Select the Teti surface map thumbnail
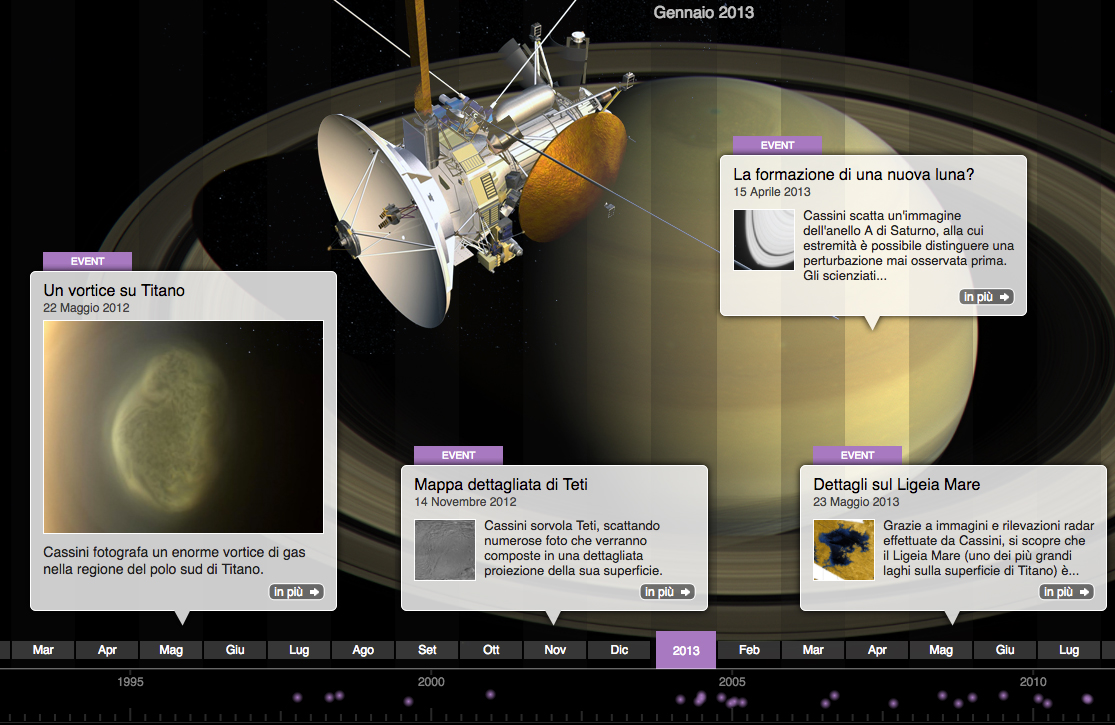1115x725 pixels. [x=444, y=549]
